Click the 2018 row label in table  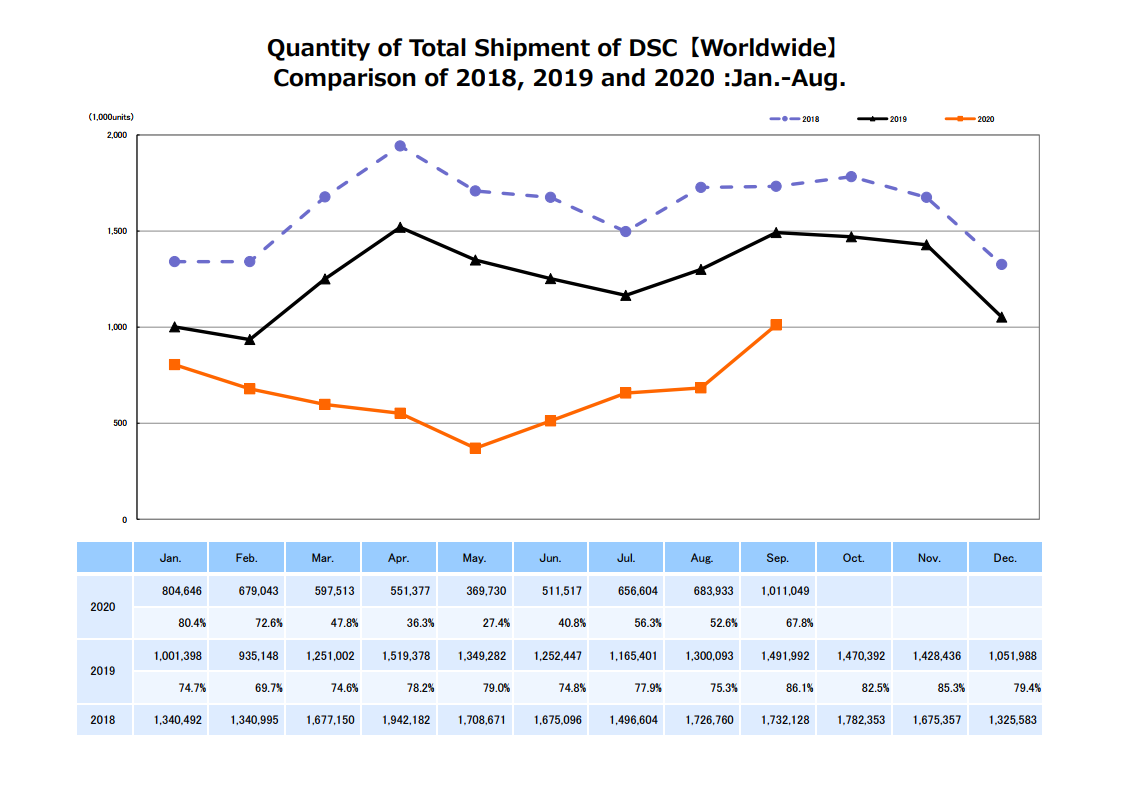click(x=103, y=720)
